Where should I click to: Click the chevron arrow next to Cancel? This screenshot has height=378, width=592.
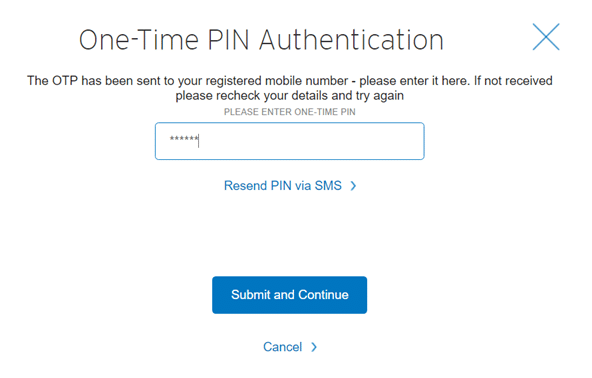point(314,347)
